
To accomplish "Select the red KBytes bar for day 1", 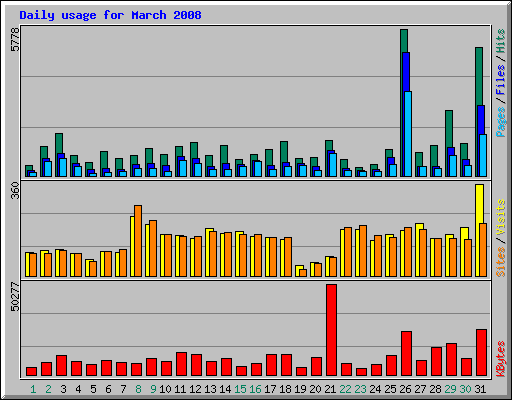I will [32, 371].
